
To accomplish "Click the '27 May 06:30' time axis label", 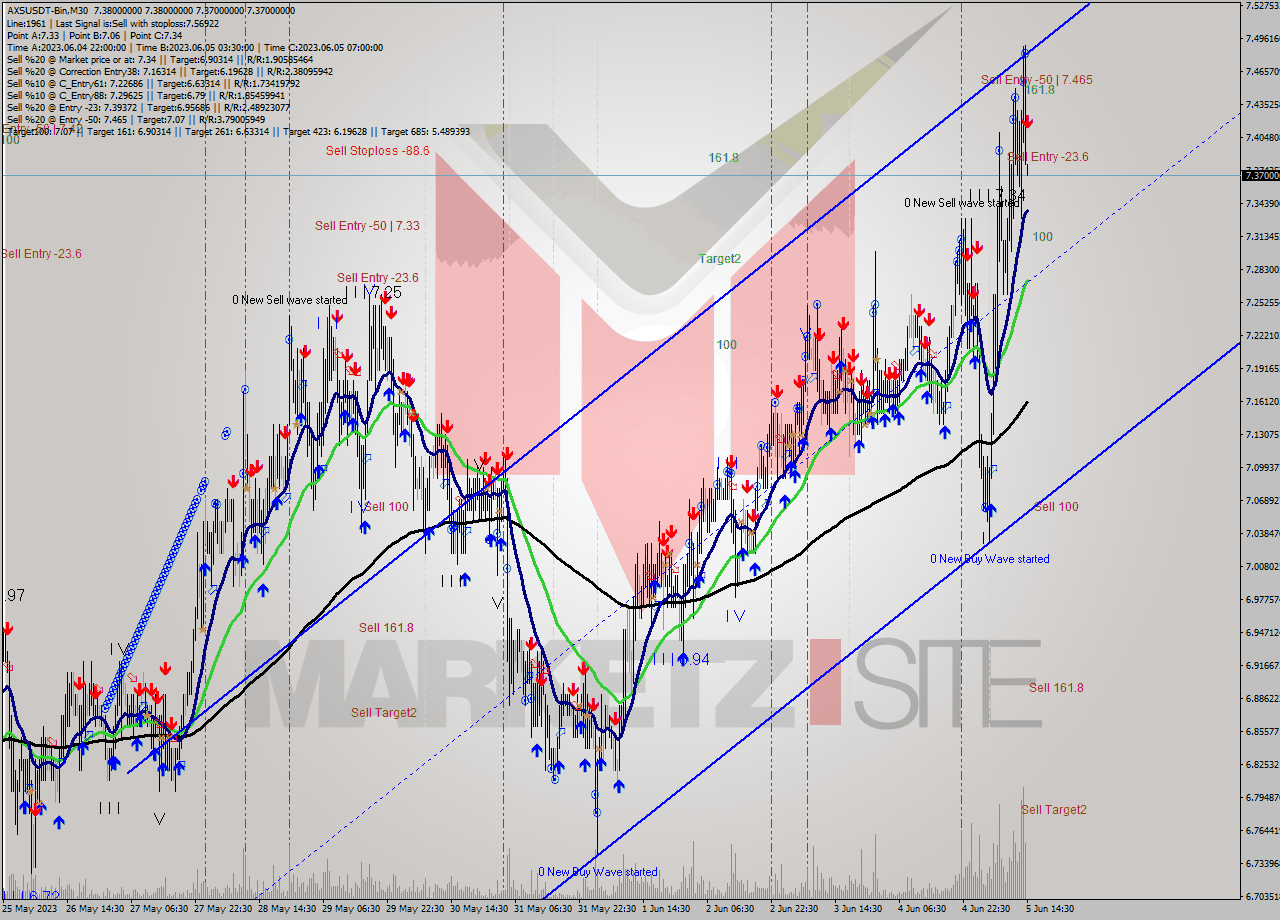I will pos(160,909).
